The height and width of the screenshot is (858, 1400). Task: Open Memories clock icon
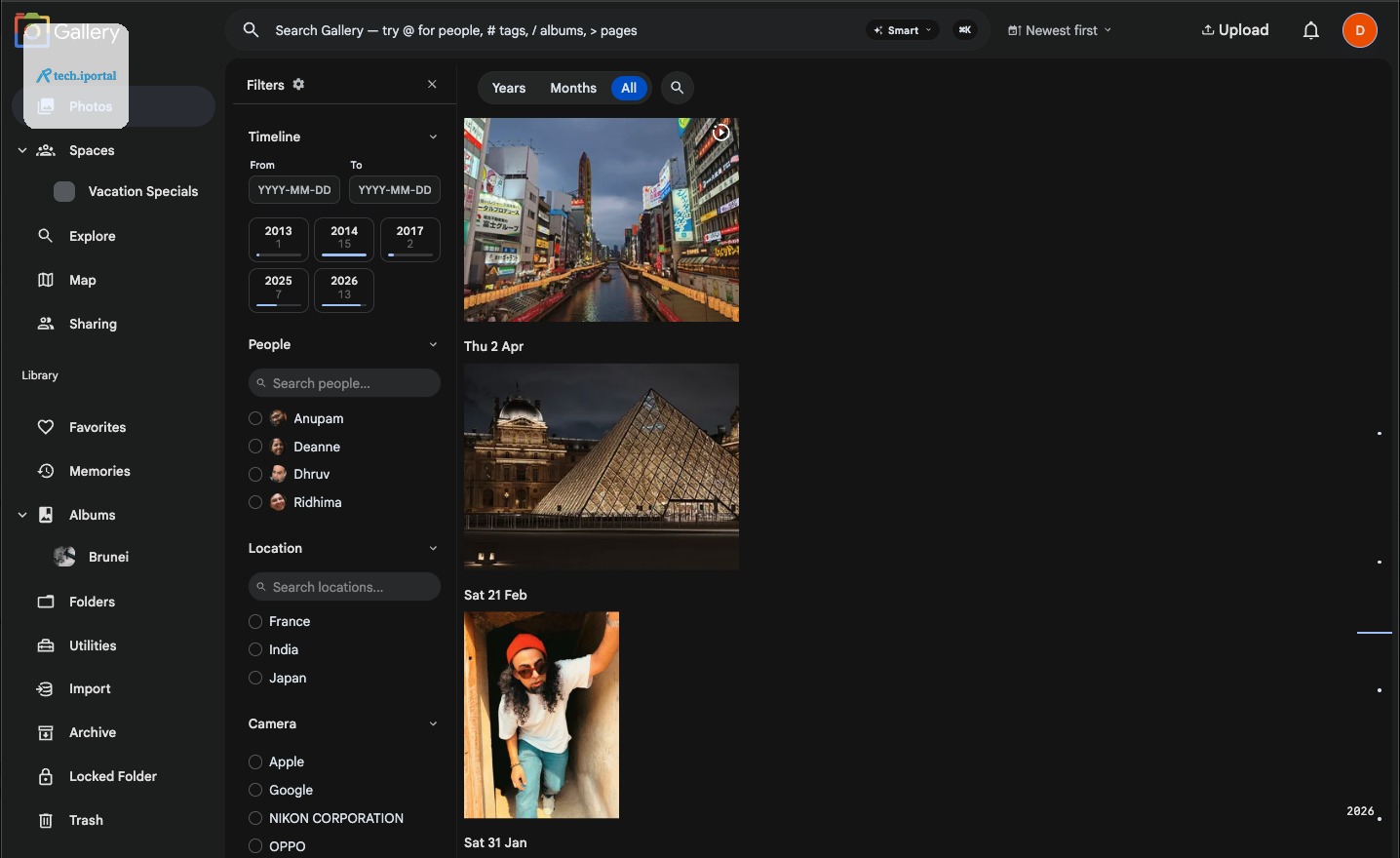point(46,471)
